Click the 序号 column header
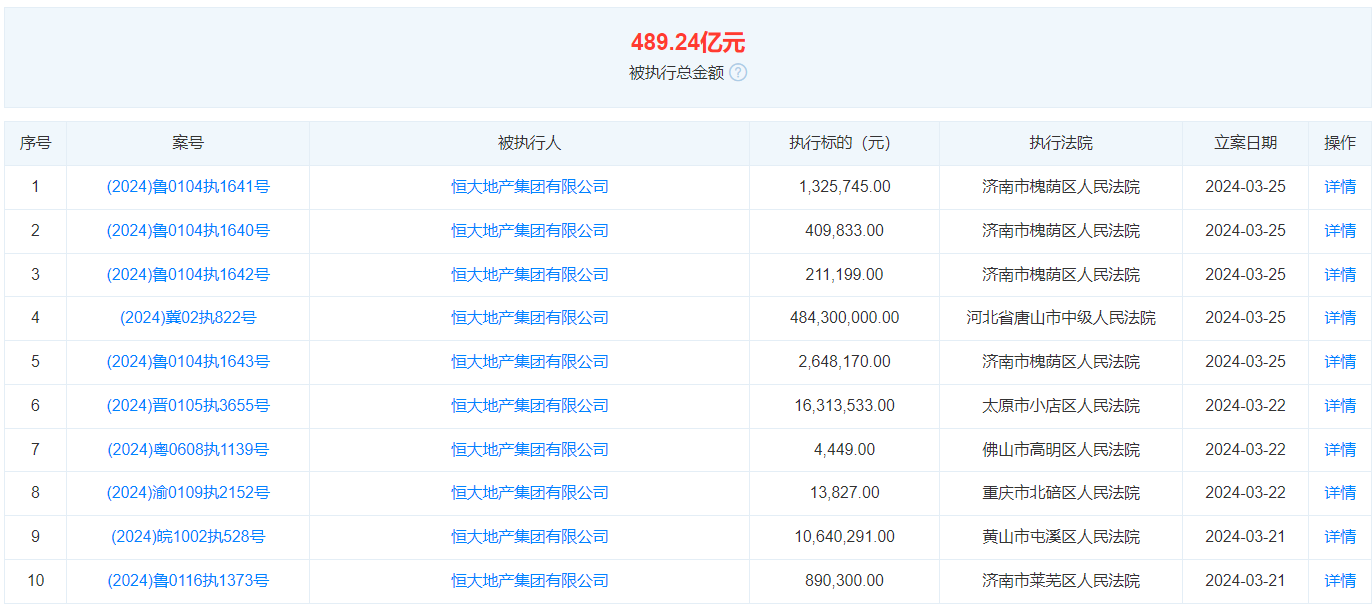Image resolution: width=1372 pixels, height=607 pixels. [35, 143]
